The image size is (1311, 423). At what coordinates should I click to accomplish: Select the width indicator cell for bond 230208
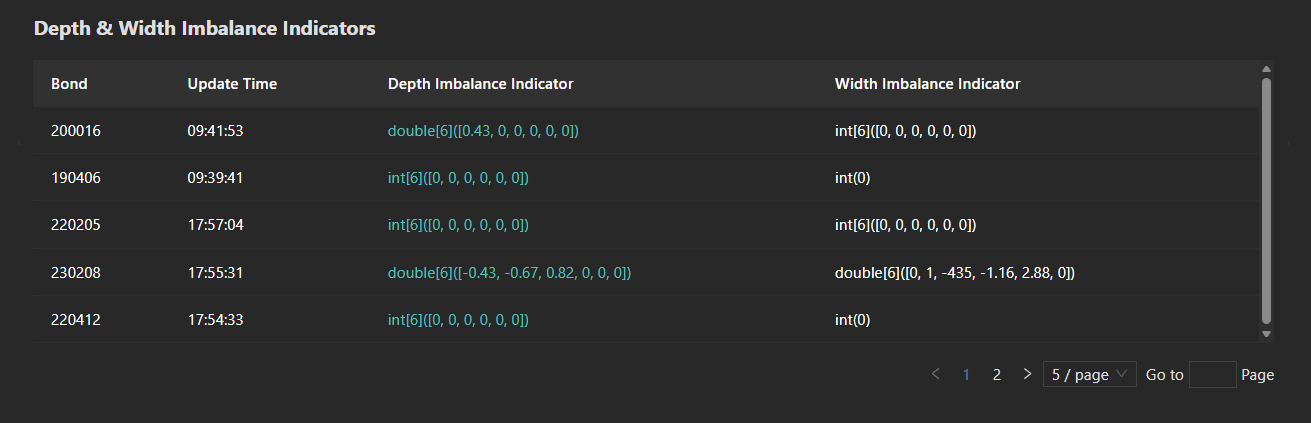[954, 272]
